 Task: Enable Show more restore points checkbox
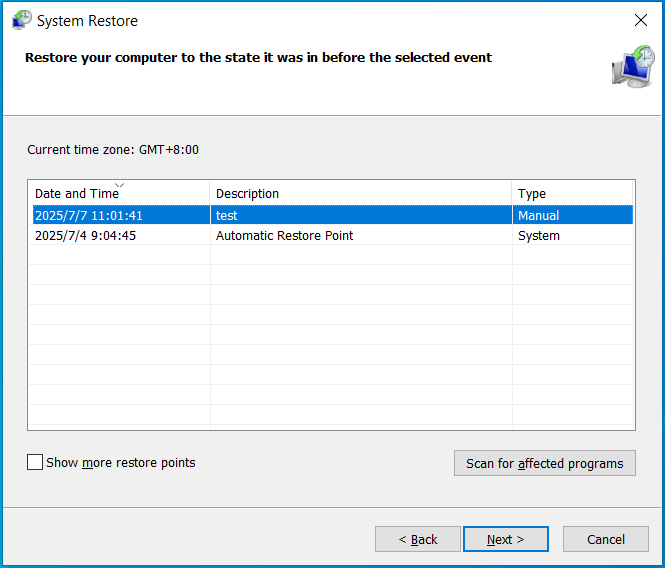[x=36, y=463]
